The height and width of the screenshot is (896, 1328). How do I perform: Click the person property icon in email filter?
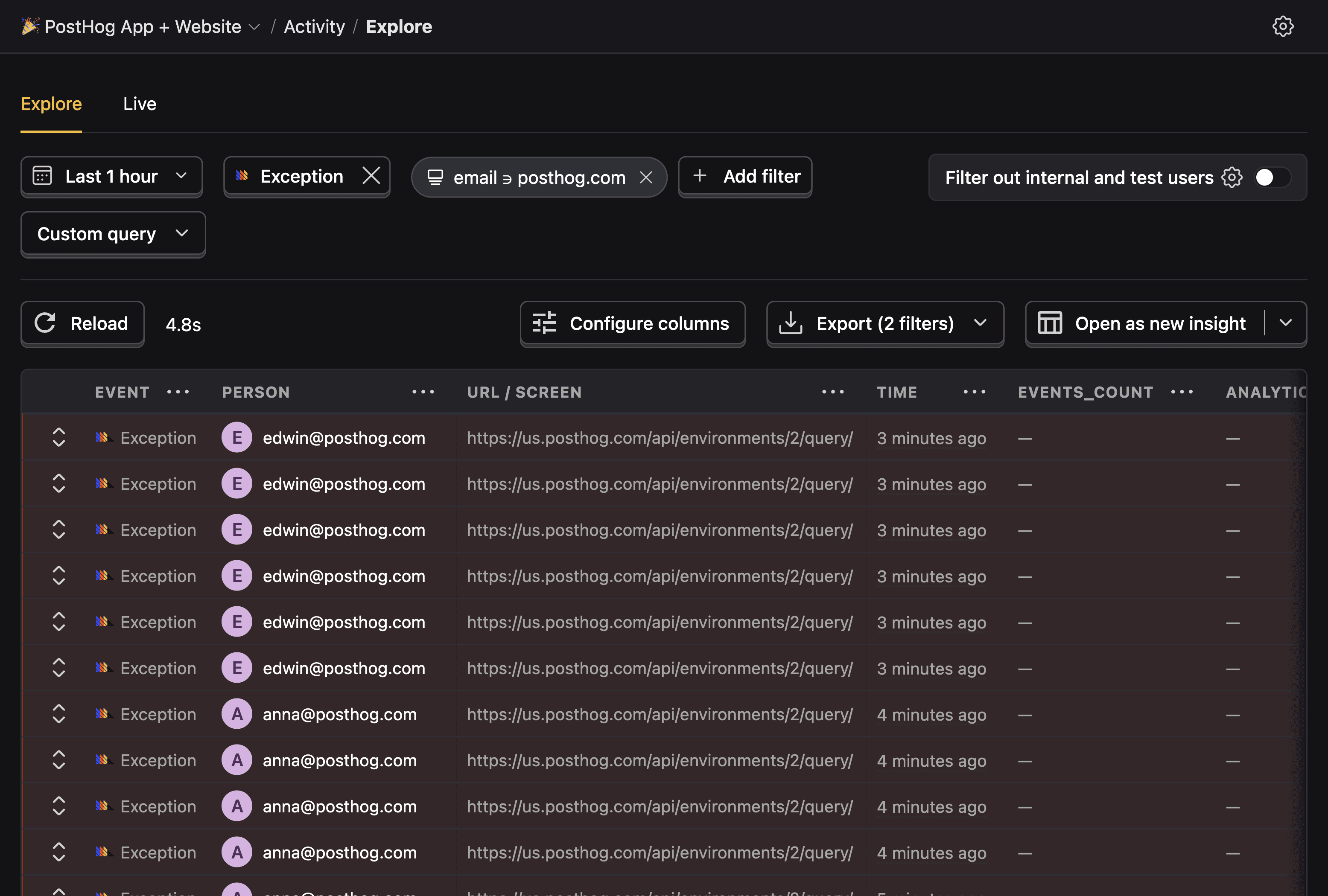[435, 177]
